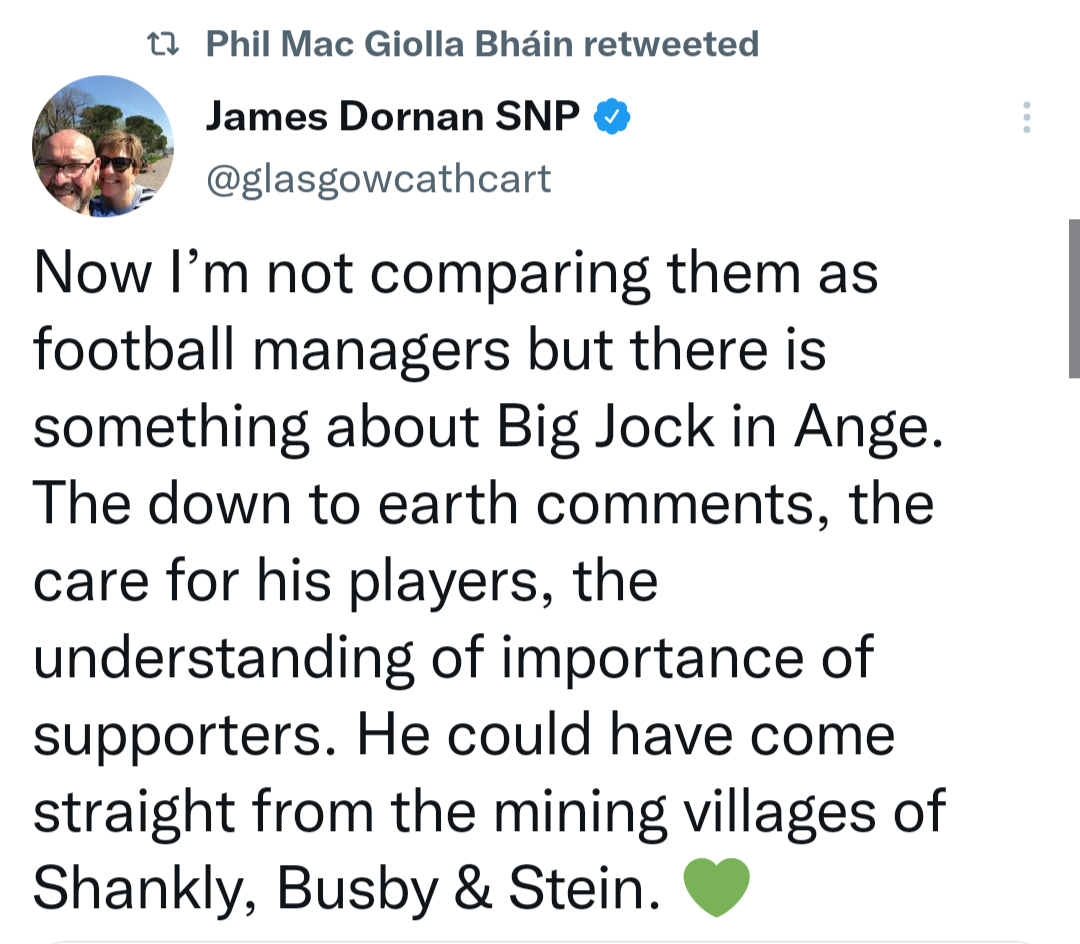
Task: Click the ampersand before 'Stein'
Action: click(x=472, y=887)
